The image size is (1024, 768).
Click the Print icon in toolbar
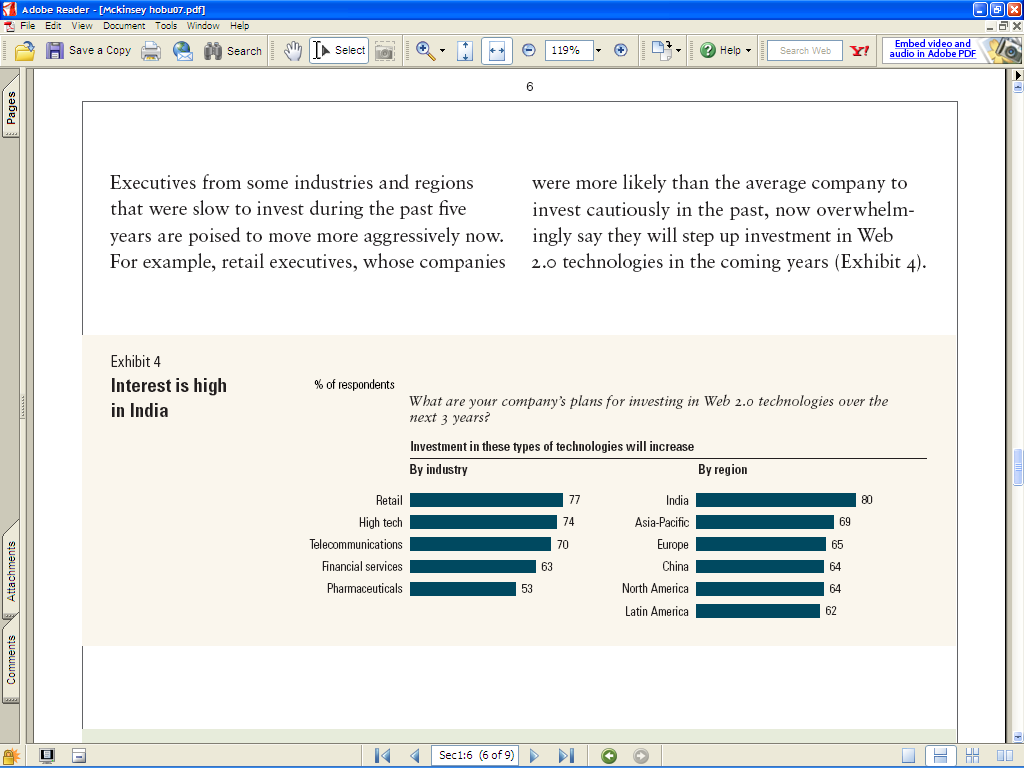151,50
